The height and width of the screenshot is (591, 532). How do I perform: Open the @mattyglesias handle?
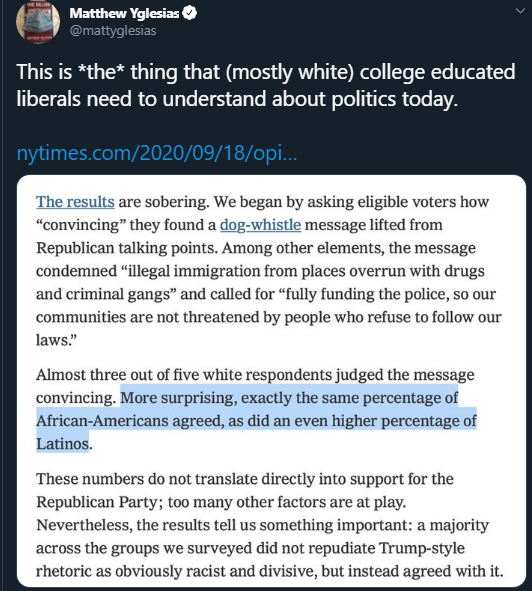pos(113,31)
